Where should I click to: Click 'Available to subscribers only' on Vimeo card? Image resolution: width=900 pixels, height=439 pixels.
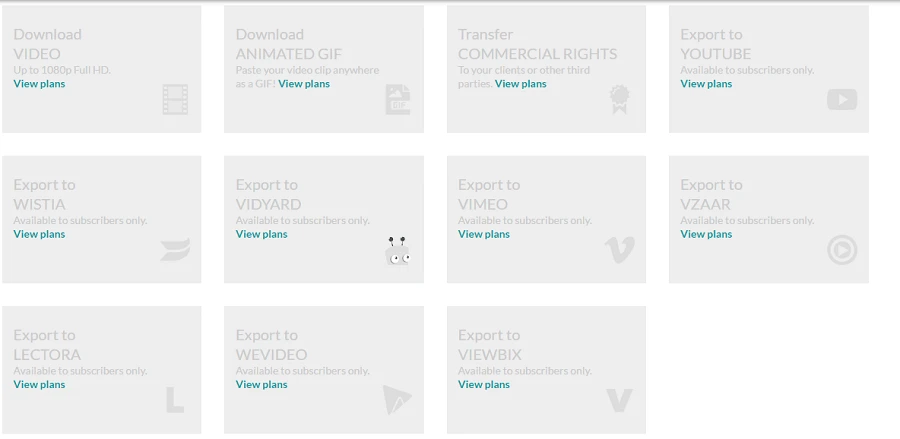[x=525, y=220]
